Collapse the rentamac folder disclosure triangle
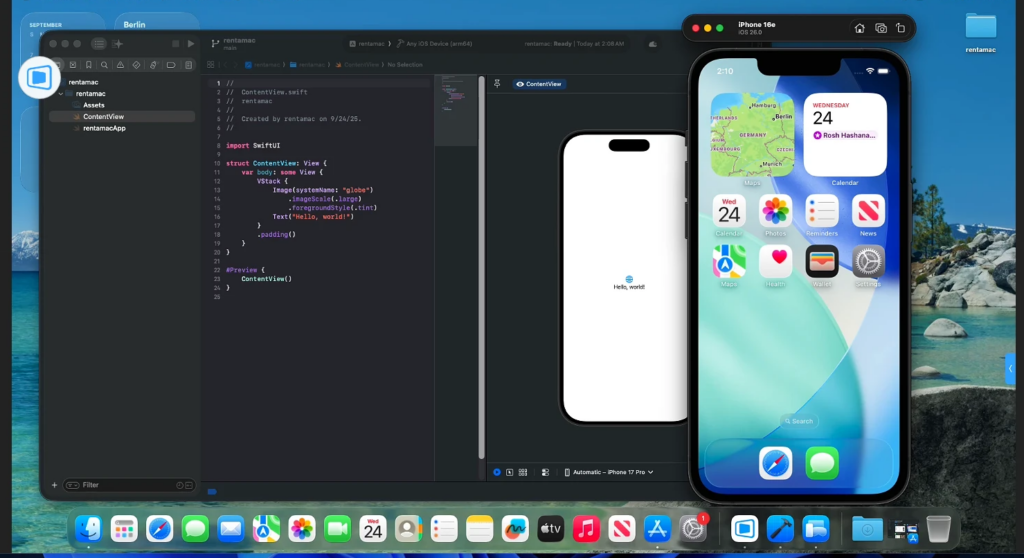Screen dimensions: 1024x558 [61, 93]
